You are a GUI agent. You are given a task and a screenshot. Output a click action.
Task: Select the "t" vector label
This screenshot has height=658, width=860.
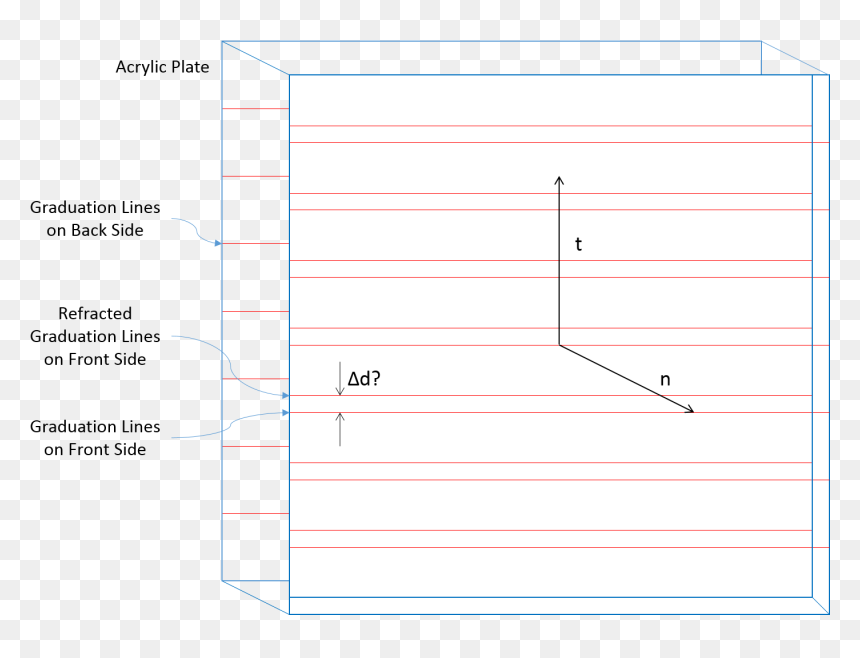pos(578,244)
